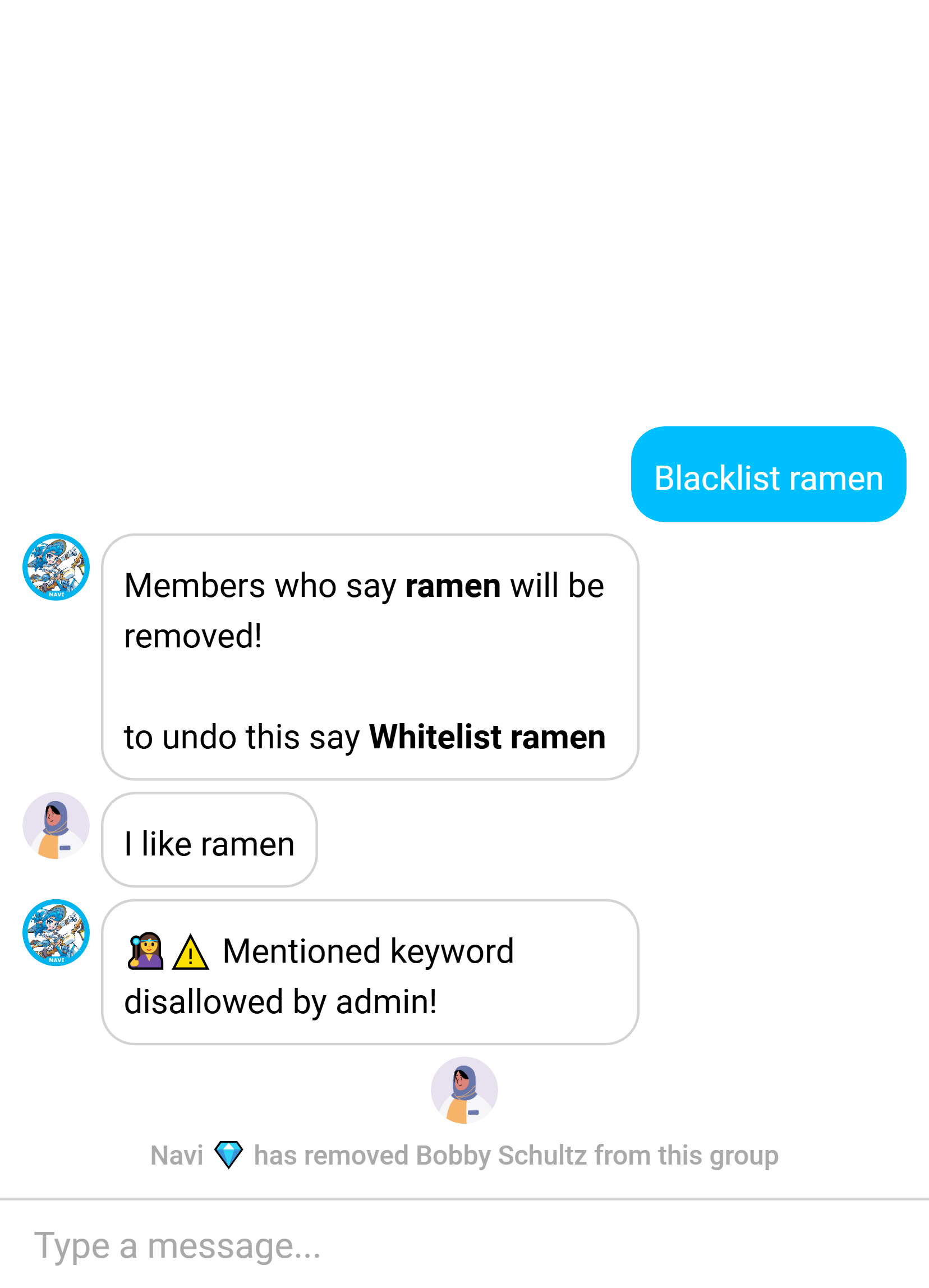Image resolution: width=929 pixels, height=1288 pixels.
Task: Open "Navi" name in removal notice
Action: pyautogui.click(x=177, y=1155)
